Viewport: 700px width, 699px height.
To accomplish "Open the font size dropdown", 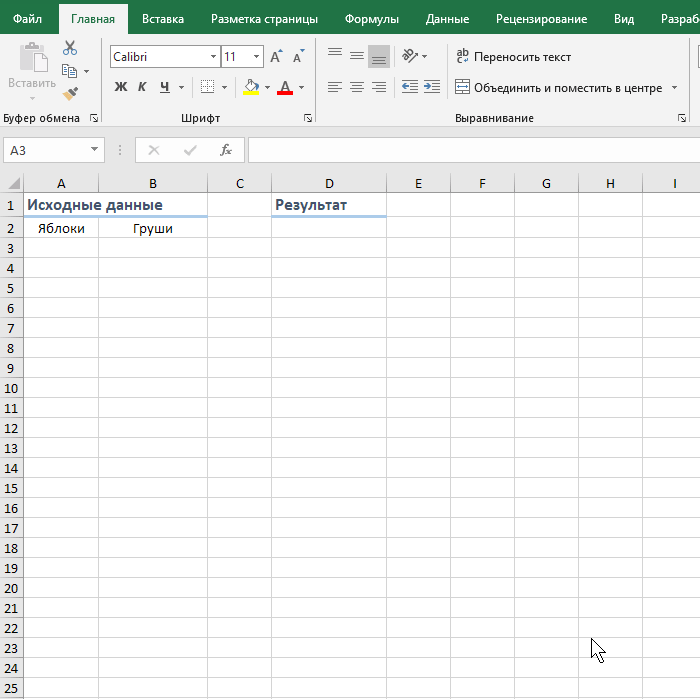I will (x=257, y=57).
